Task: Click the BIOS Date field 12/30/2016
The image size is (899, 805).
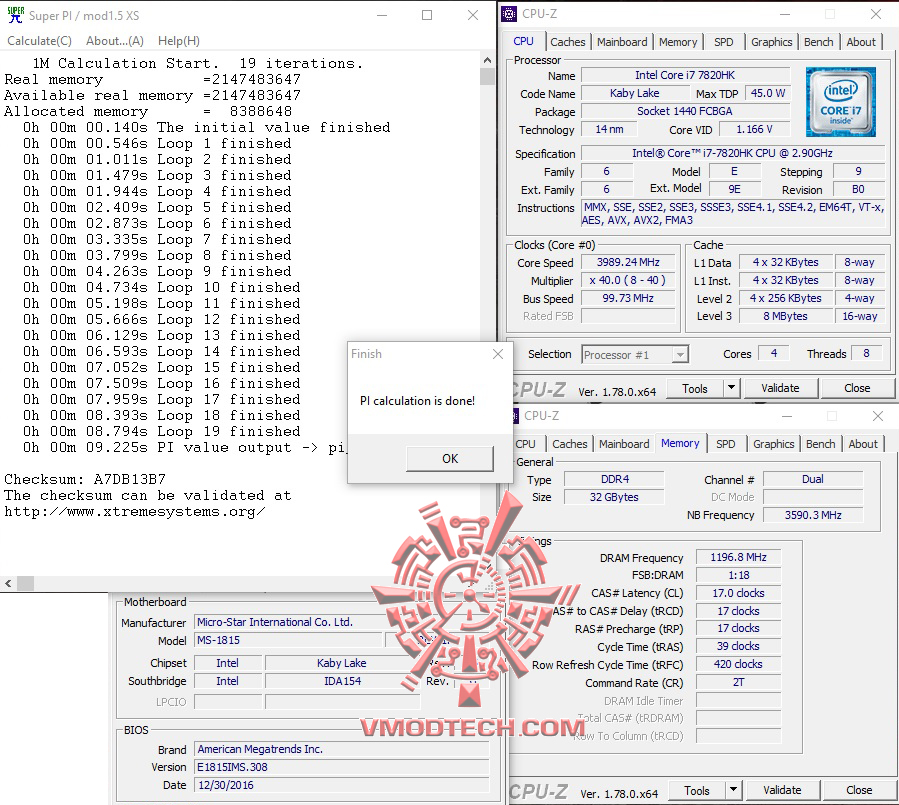Action: click(342, 785)
